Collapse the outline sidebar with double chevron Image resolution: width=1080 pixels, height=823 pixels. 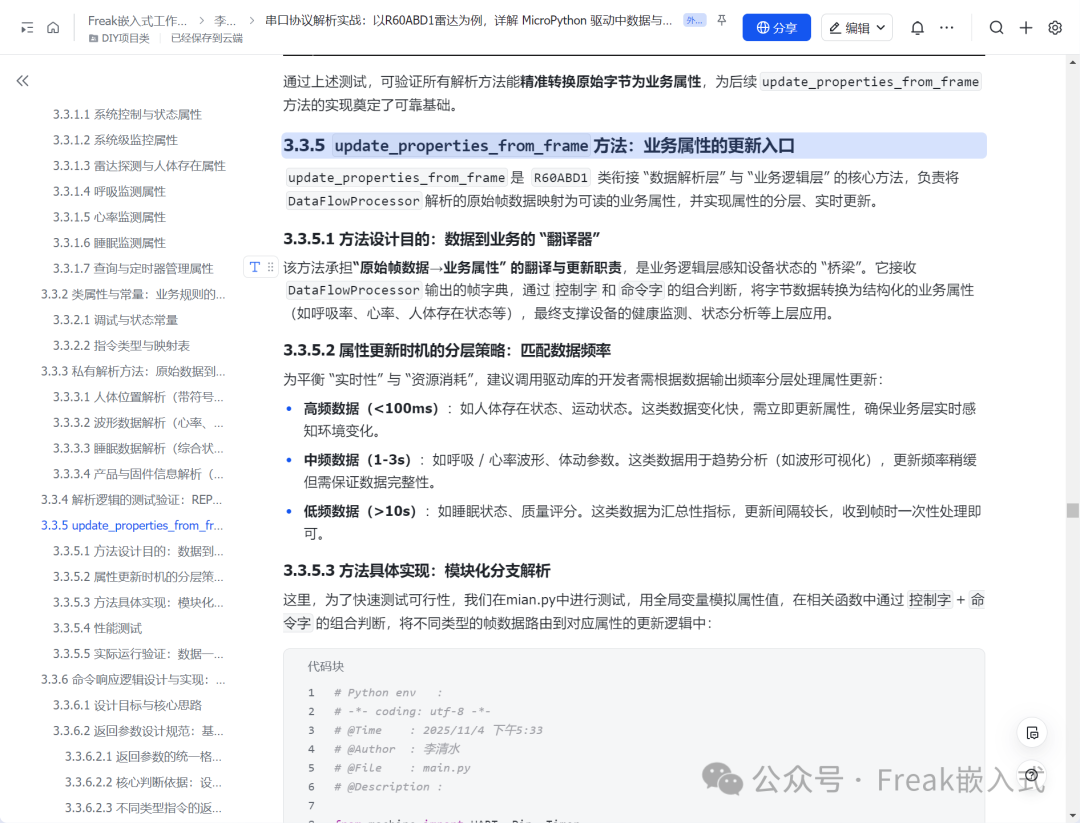click(23, 81)
